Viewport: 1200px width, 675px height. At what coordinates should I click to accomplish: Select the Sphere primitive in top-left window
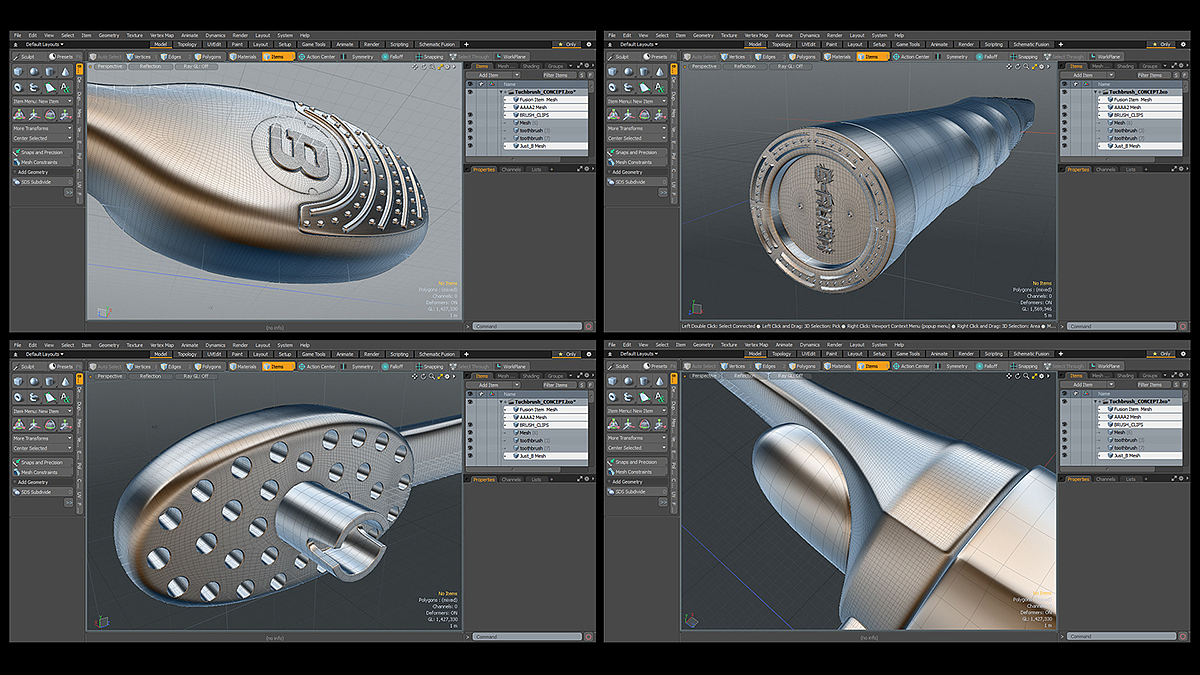click(34, 72)
